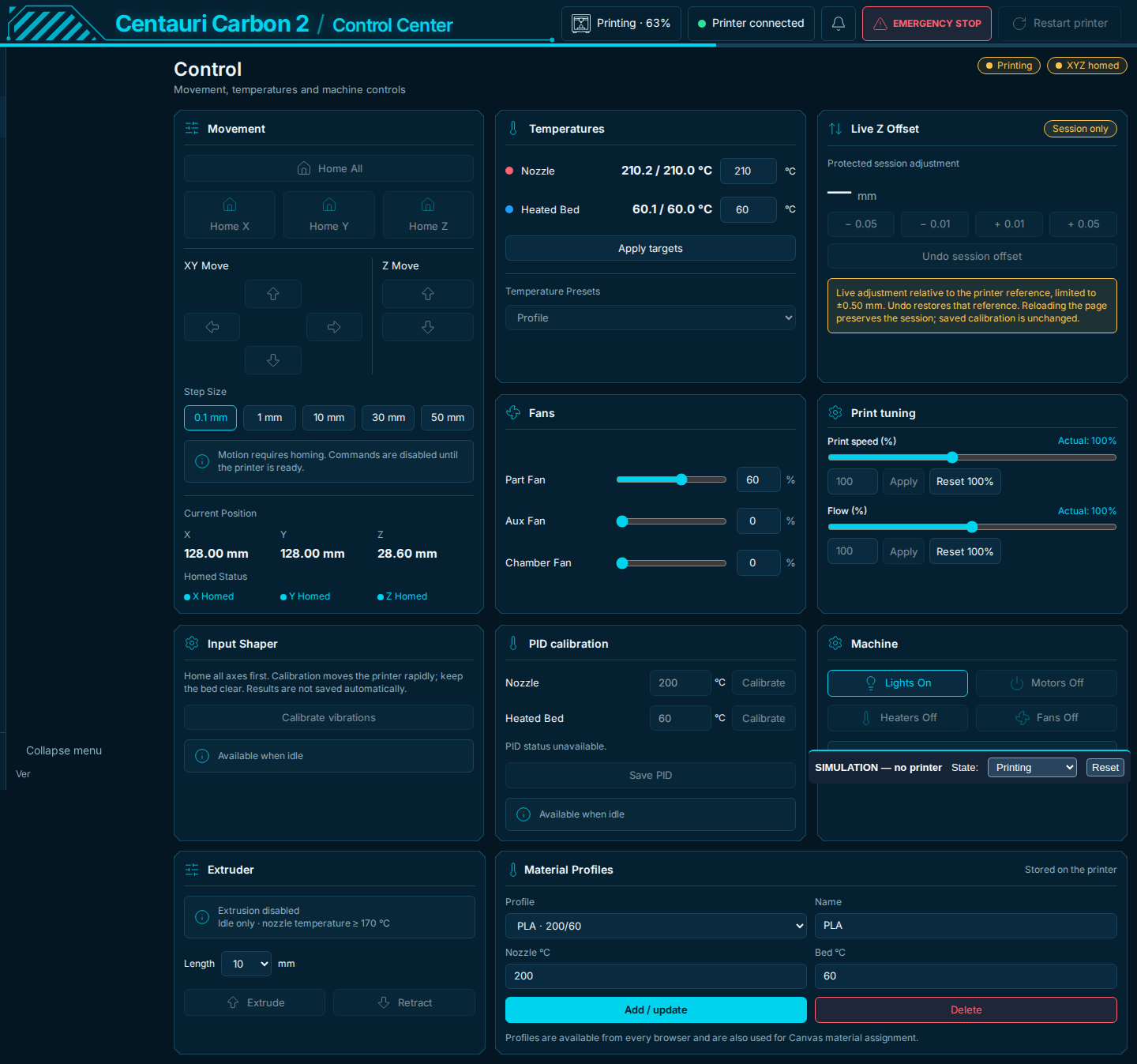Open the Temperature Presets Profile dropdown

point(651,318)
